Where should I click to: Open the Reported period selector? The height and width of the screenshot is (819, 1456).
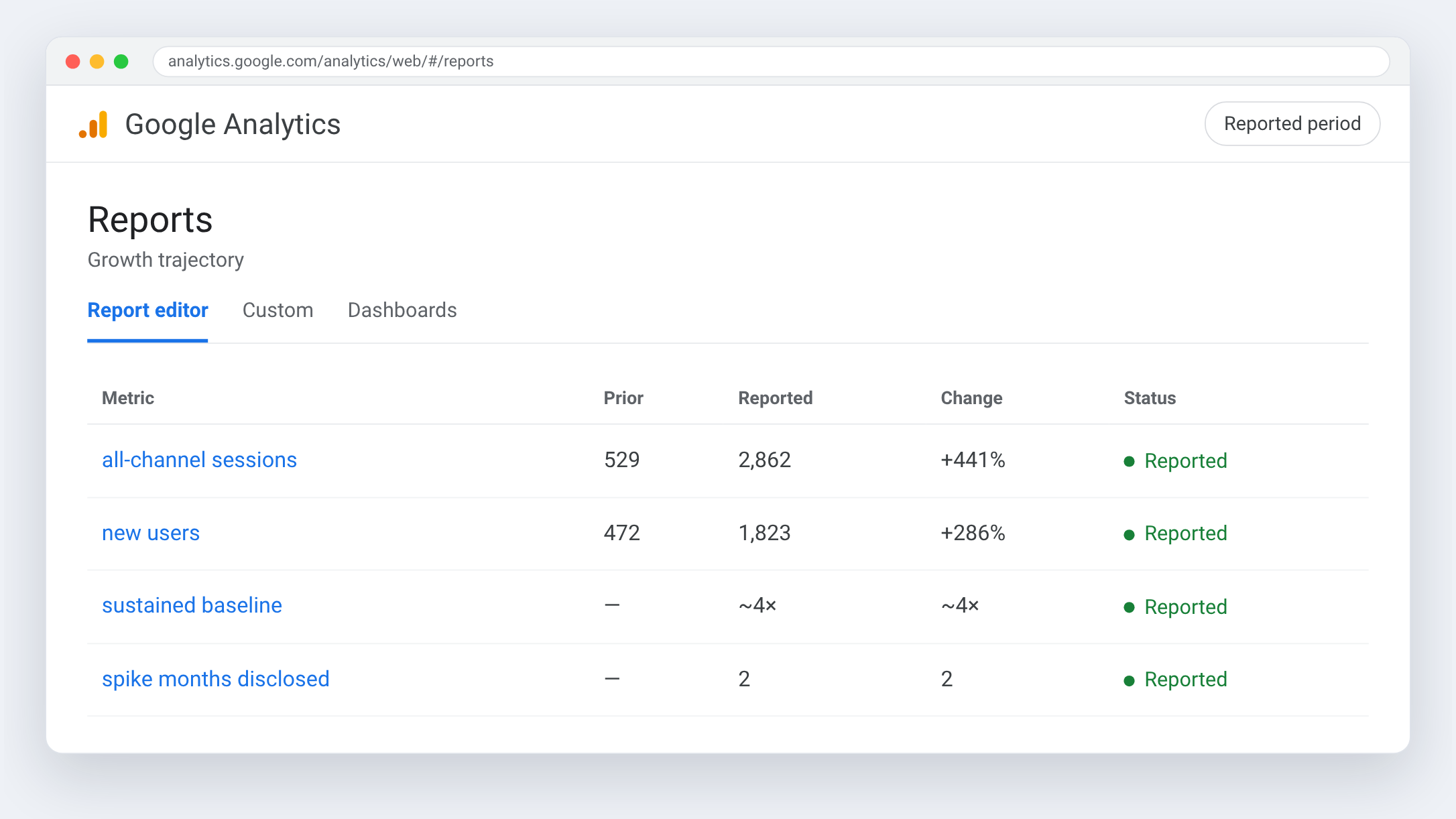coord(1292,123)
